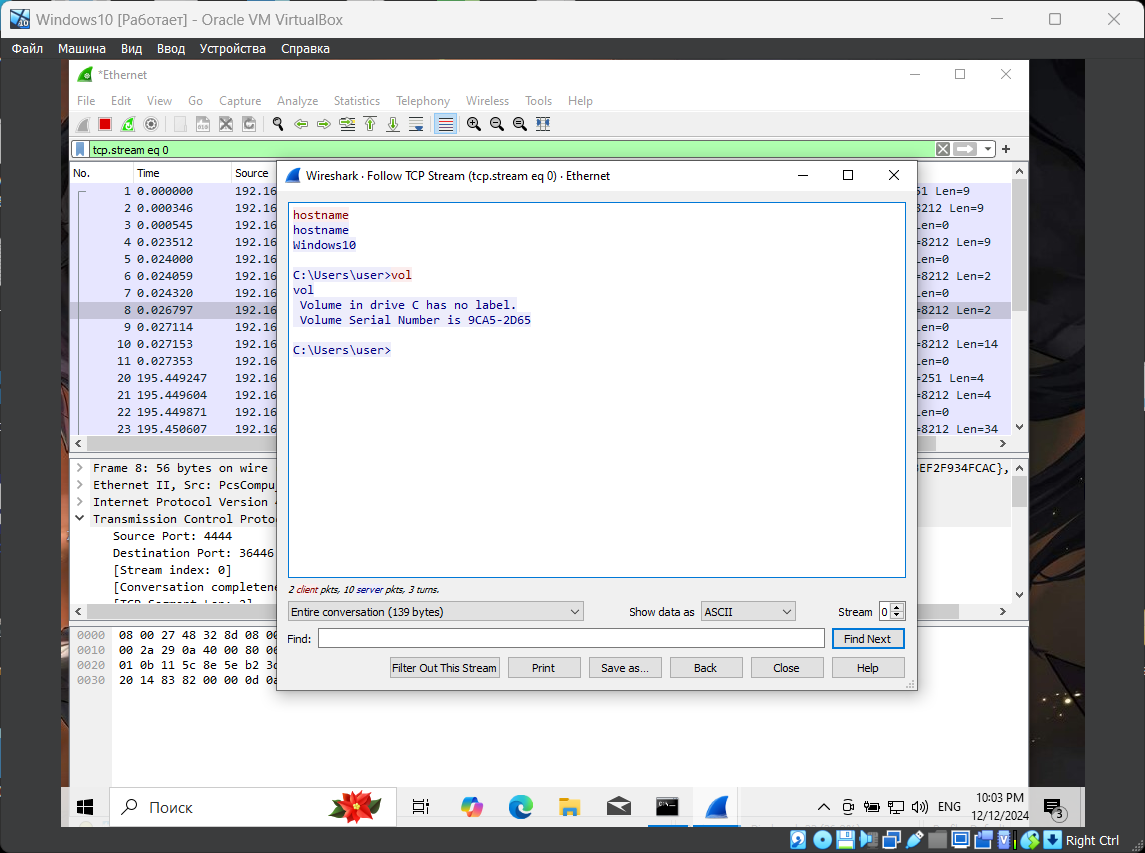Click the display filter field tcp.stream eq 0
This screenshot has width=1145, height=853.
click(x=511, y=150)
